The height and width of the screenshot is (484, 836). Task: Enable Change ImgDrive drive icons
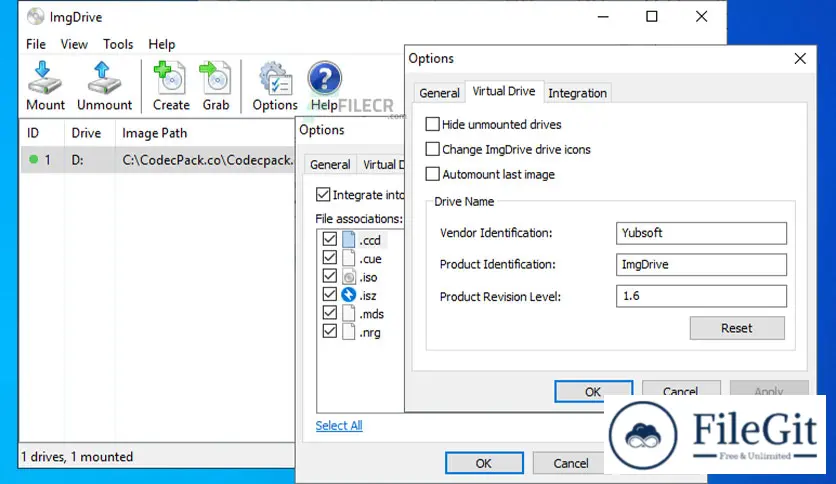tap(432, 149)
